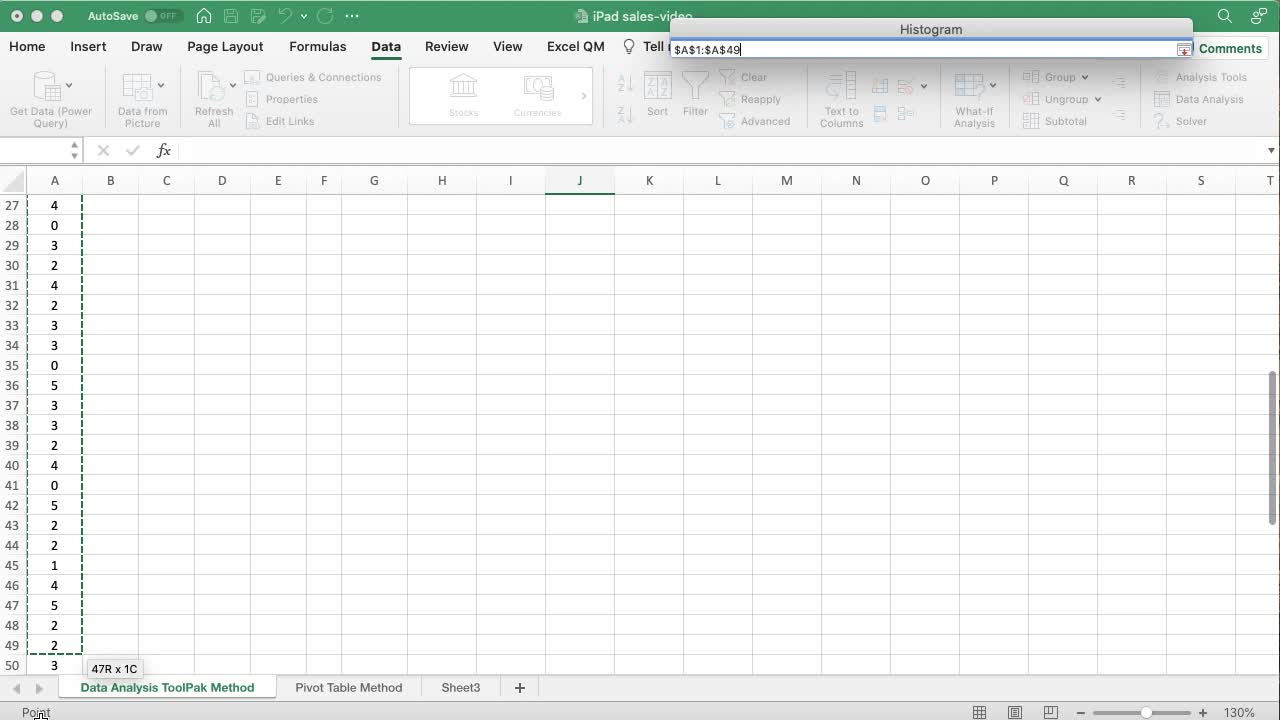The image size is (1280, 720).
Task: Click the Data from Picture icon
Action: coord(137,87)
